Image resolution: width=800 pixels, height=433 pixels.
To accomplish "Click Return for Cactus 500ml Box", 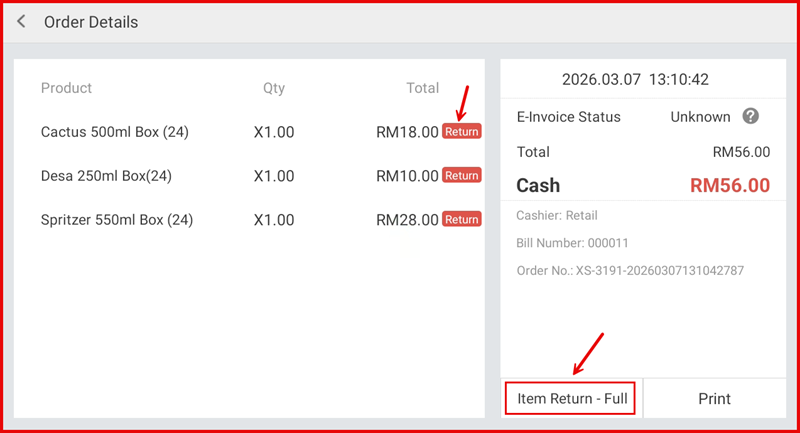I will coord(462,132).
